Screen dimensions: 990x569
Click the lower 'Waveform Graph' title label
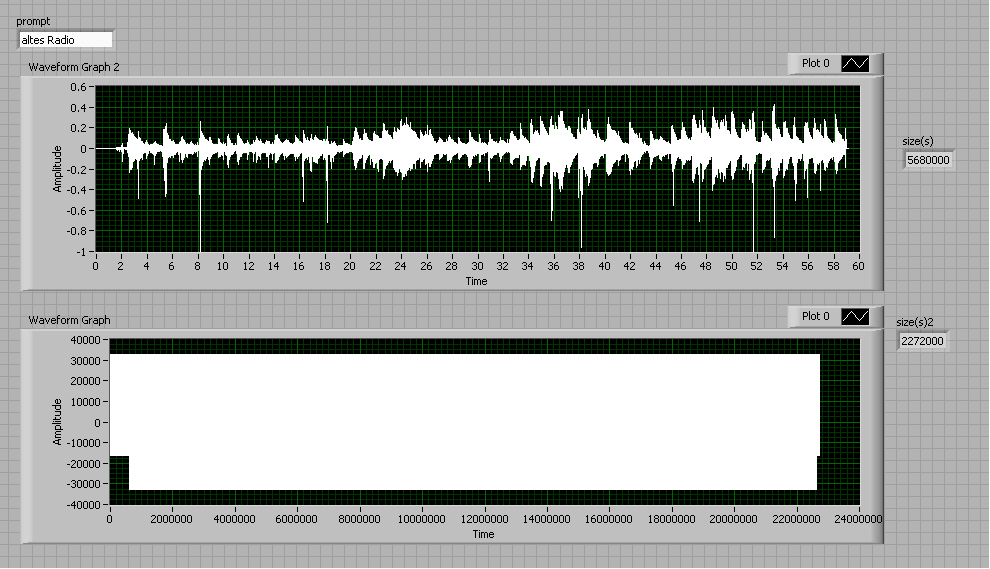click(69, 320)
